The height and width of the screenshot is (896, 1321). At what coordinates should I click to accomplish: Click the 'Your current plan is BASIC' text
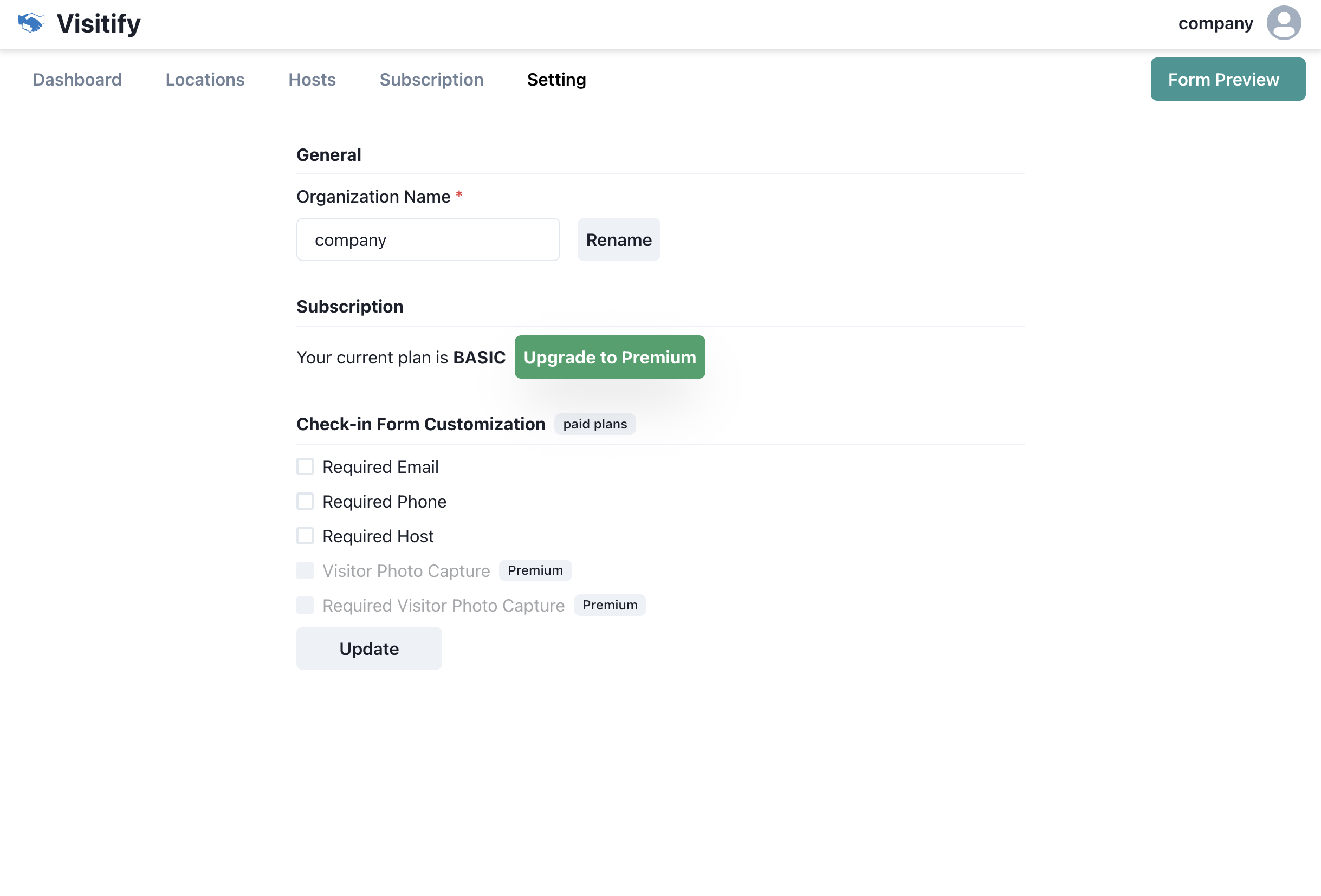click(402, 358)
